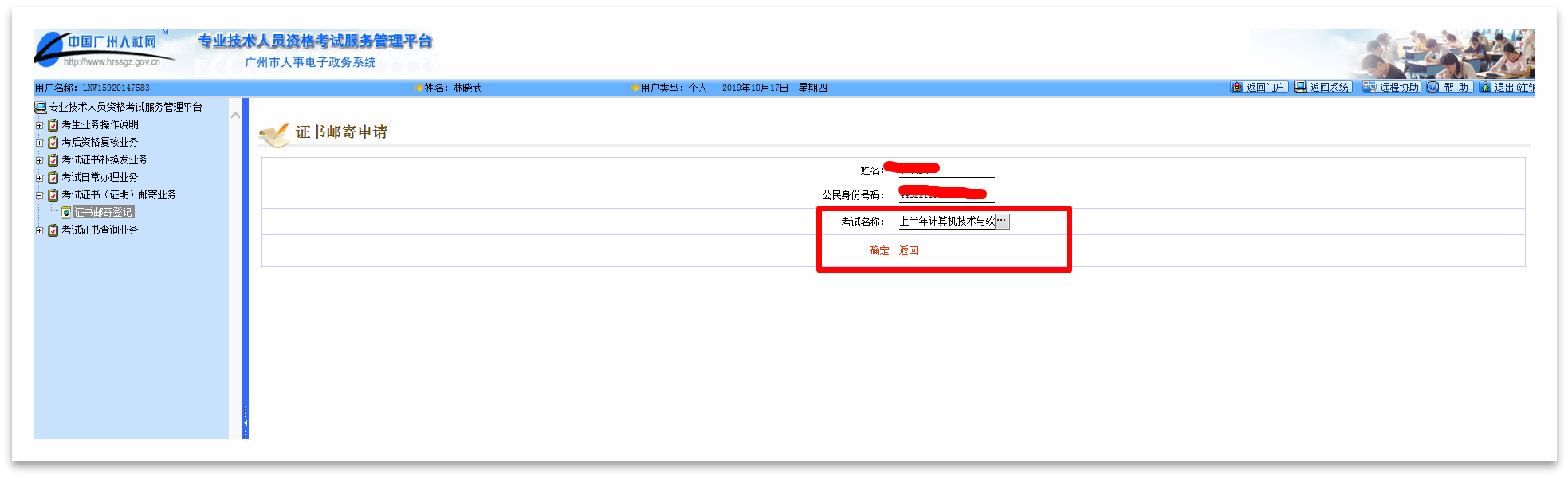
Task: Collapse the 考试证书（证明）邮寄业务 node
Action: coord(39,195)
